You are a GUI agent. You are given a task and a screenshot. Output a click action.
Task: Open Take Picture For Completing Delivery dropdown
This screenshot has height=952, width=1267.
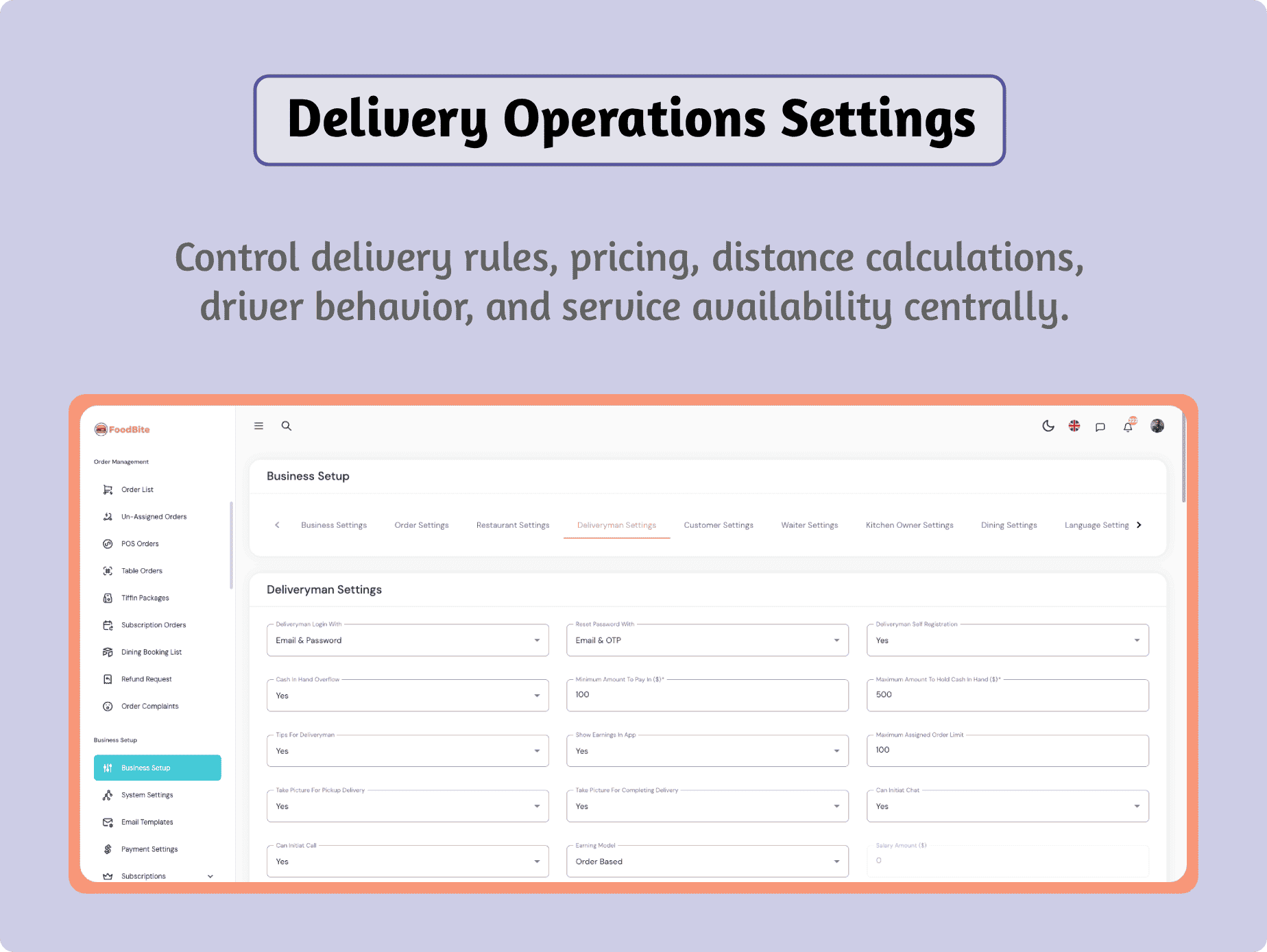coord(708,806)
